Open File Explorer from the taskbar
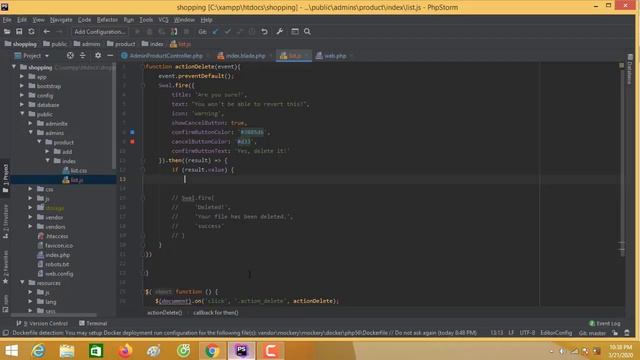 [x=67, y=351]
